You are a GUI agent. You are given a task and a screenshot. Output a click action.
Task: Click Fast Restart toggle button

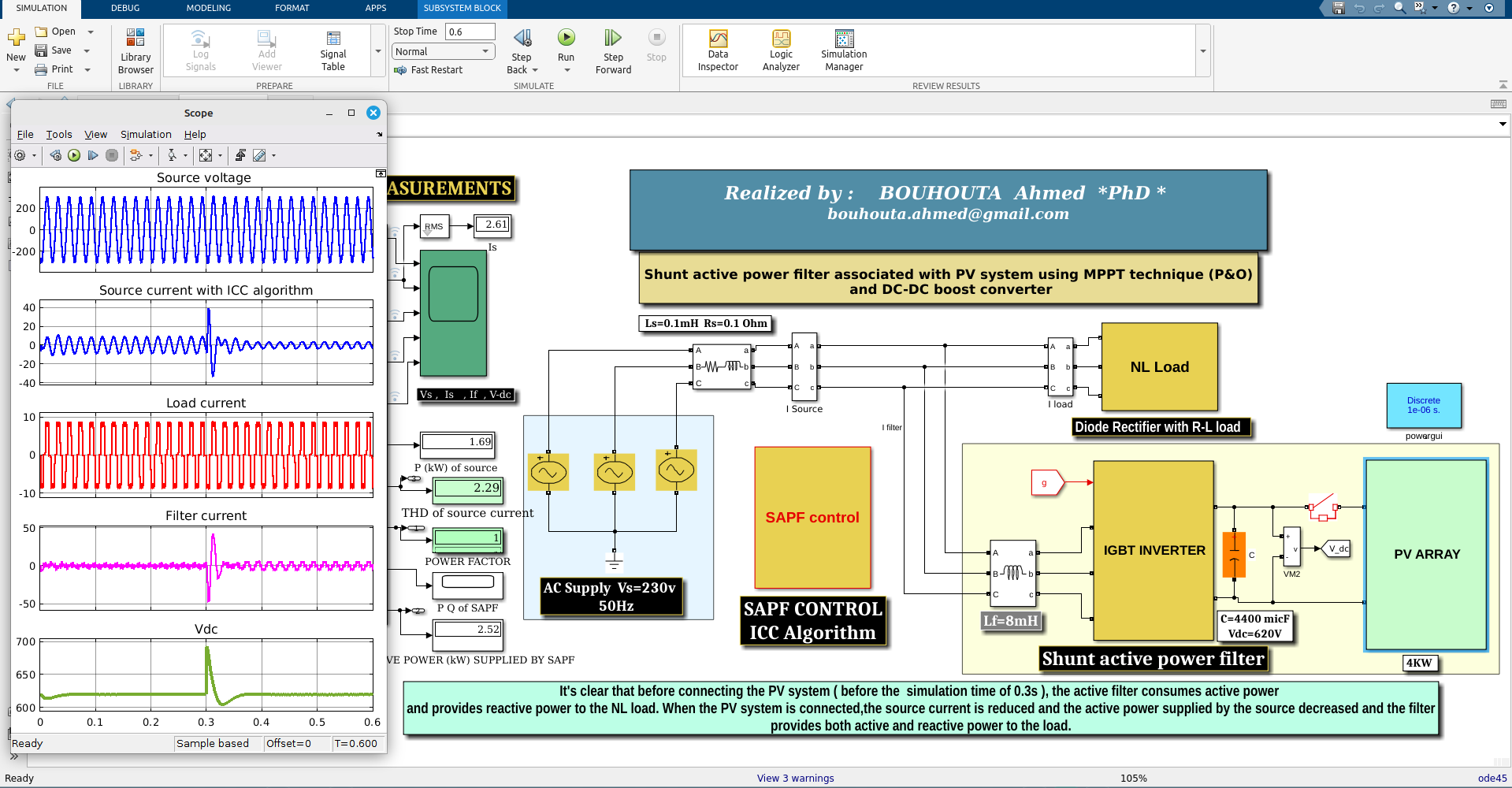429,70
